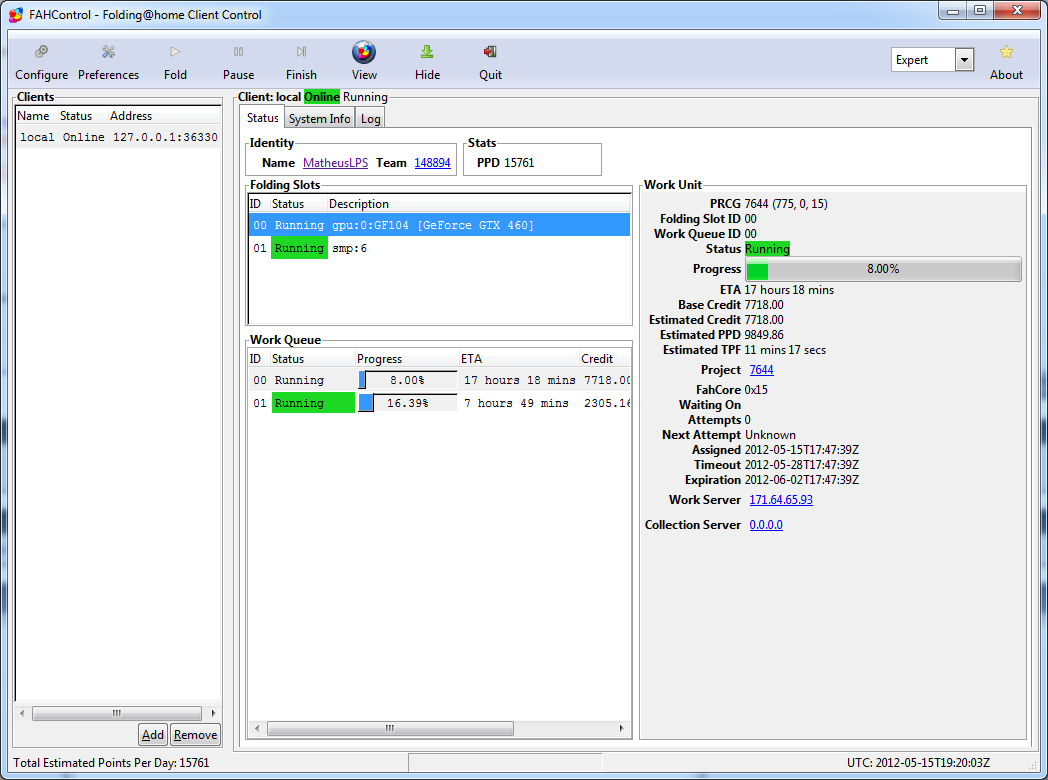
Task: Sort Work Queue by Credit column header
Action: [605, 359]
